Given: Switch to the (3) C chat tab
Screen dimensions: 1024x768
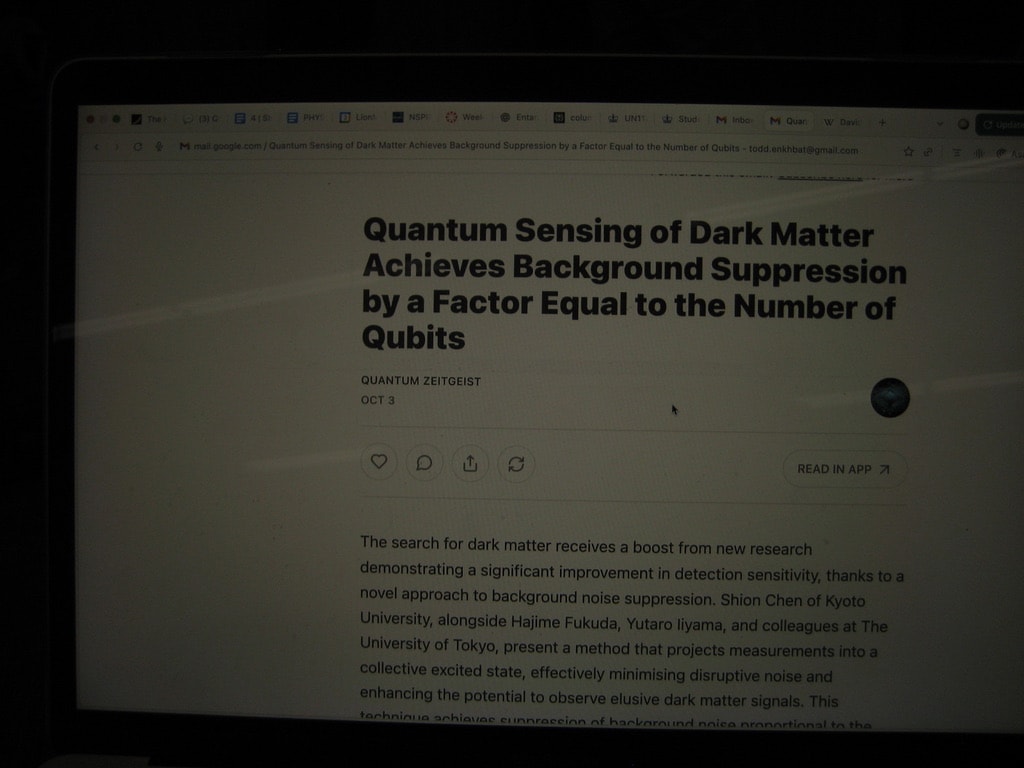Looking at the screenshot, I should 200,119.
